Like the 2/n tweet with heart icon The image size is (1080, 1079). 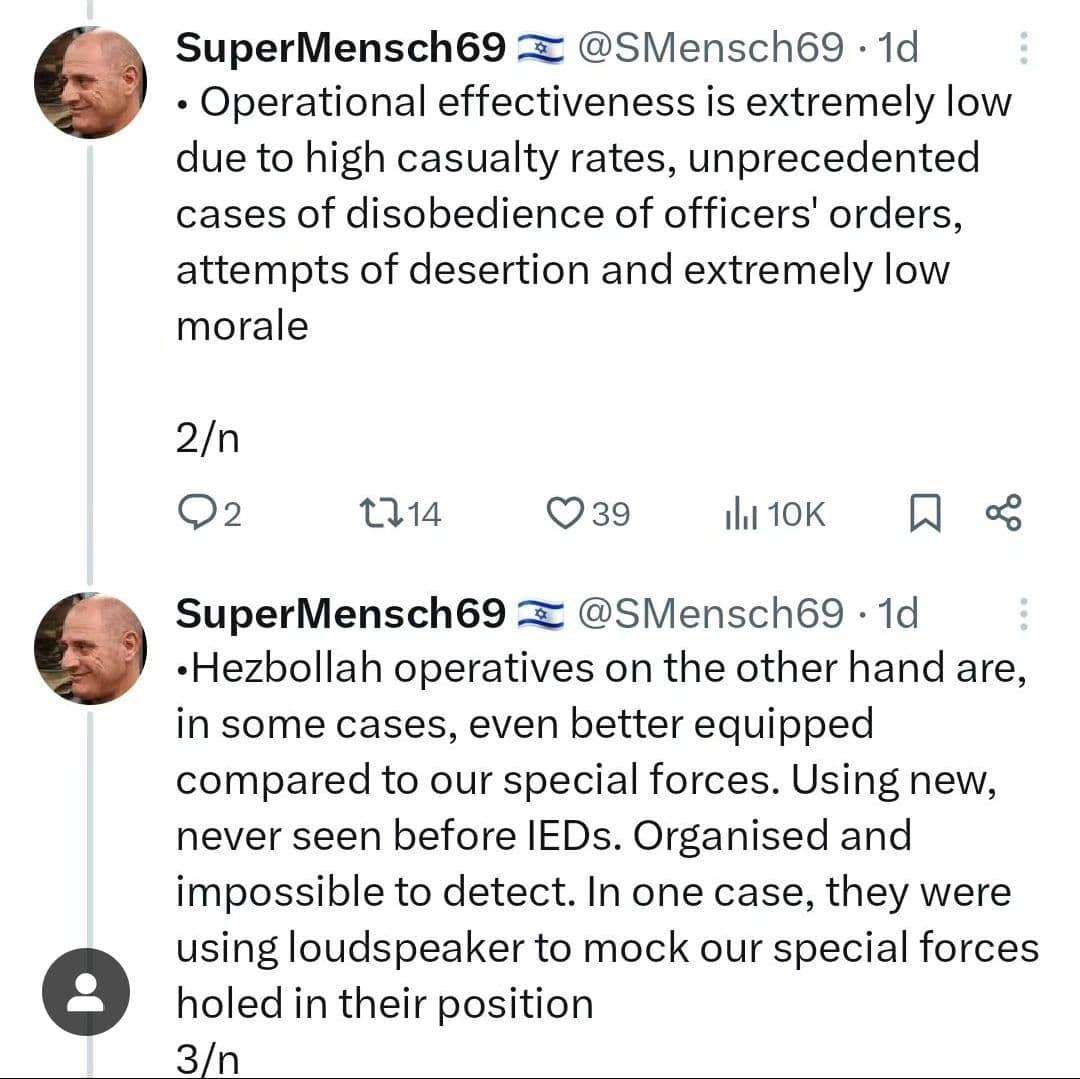(x=565, y=513)
